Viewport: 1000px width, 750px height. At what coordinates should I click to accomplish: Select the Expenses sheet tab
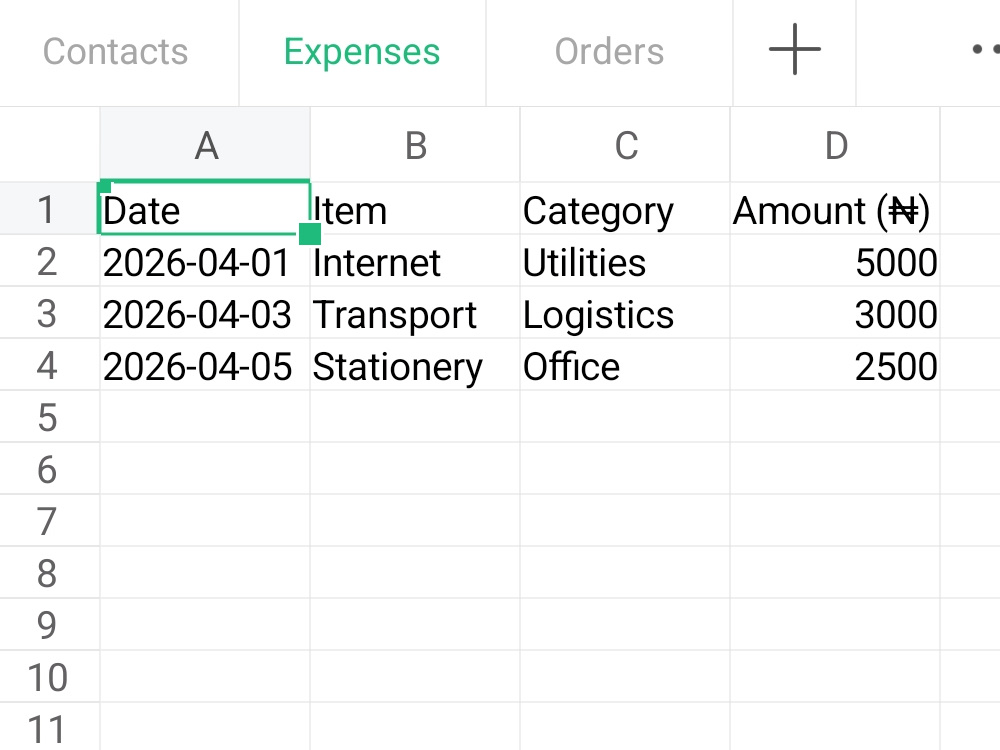(362, 51)
